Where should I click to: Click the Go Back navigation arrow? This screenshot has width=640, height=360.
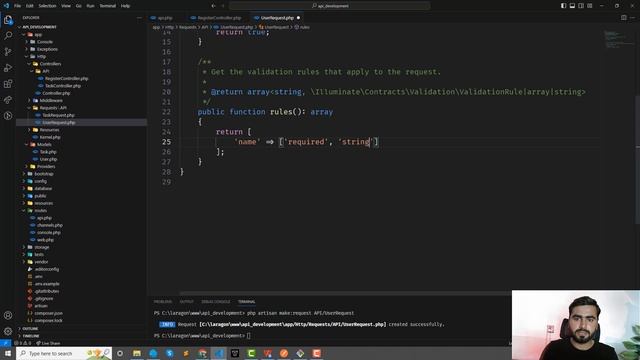point(213,6)
